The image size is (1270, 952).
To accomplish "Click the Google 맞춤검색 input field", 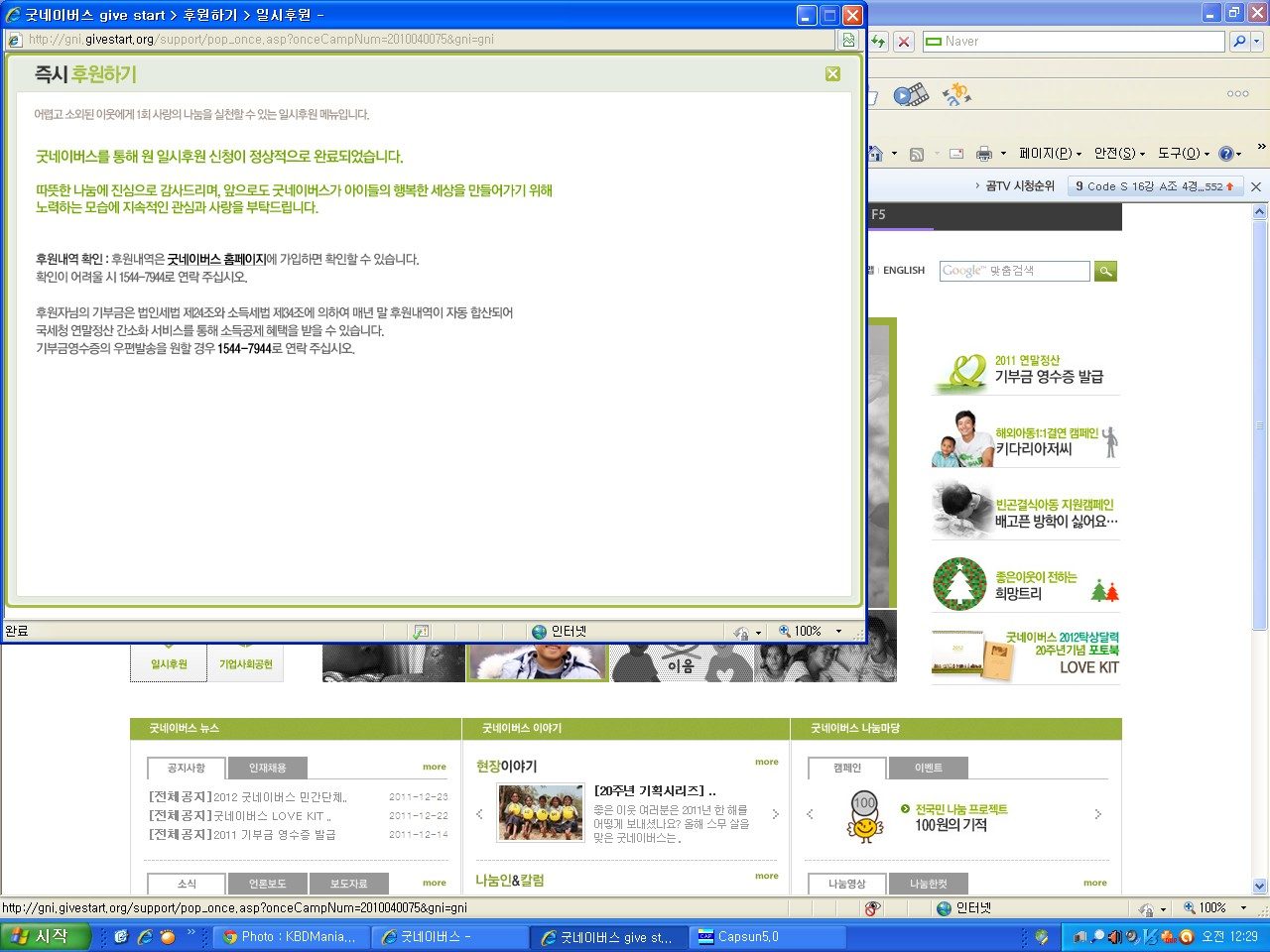I will click(1014, 271).
